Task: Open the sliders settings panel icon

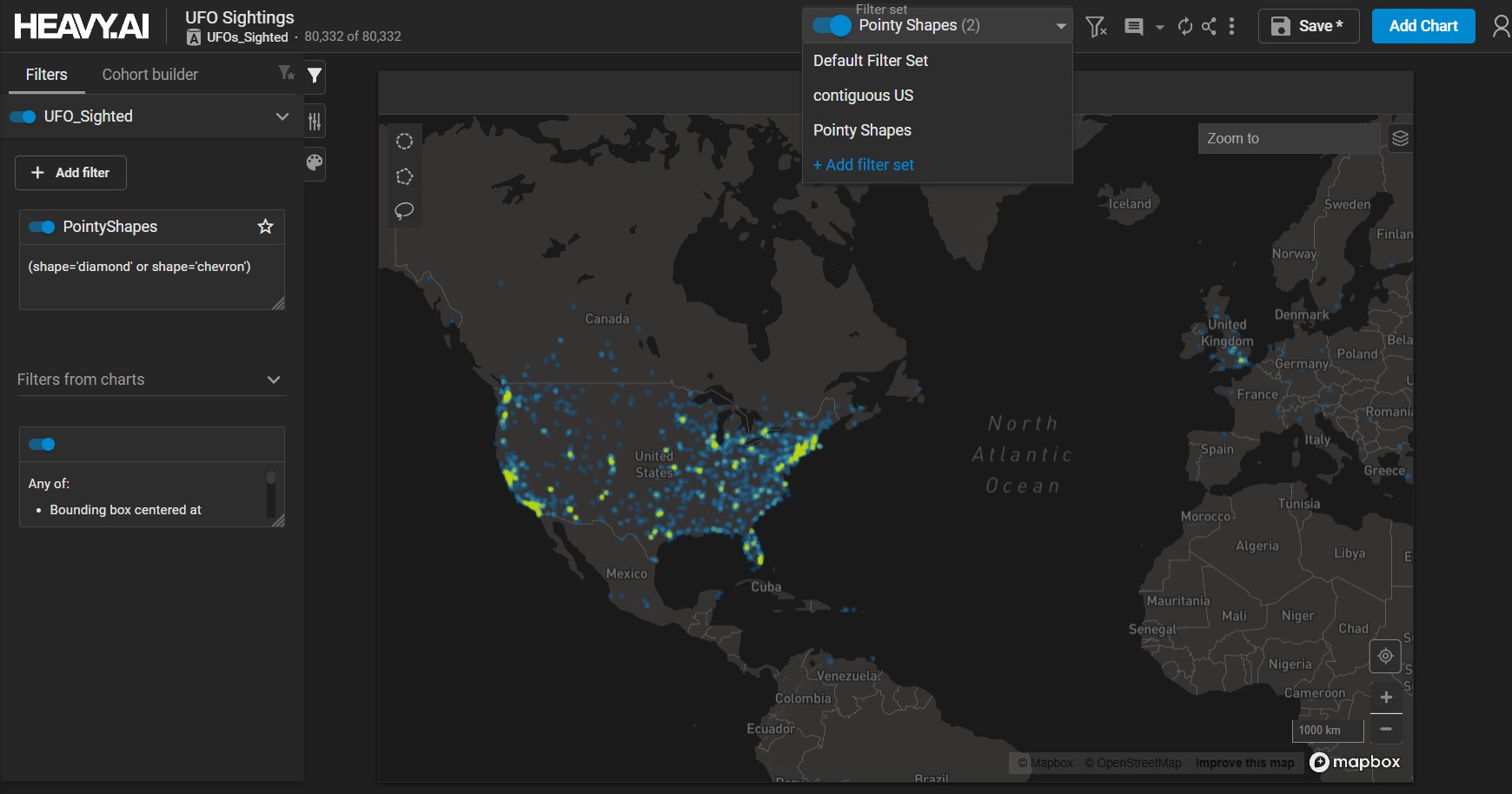Action: (x=315, y=121)
